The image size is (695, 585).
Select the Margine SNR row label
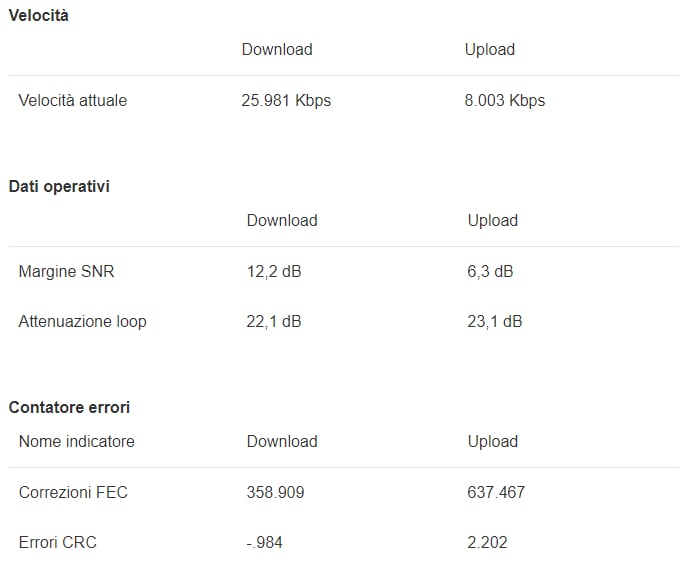(x=66, y=271)
